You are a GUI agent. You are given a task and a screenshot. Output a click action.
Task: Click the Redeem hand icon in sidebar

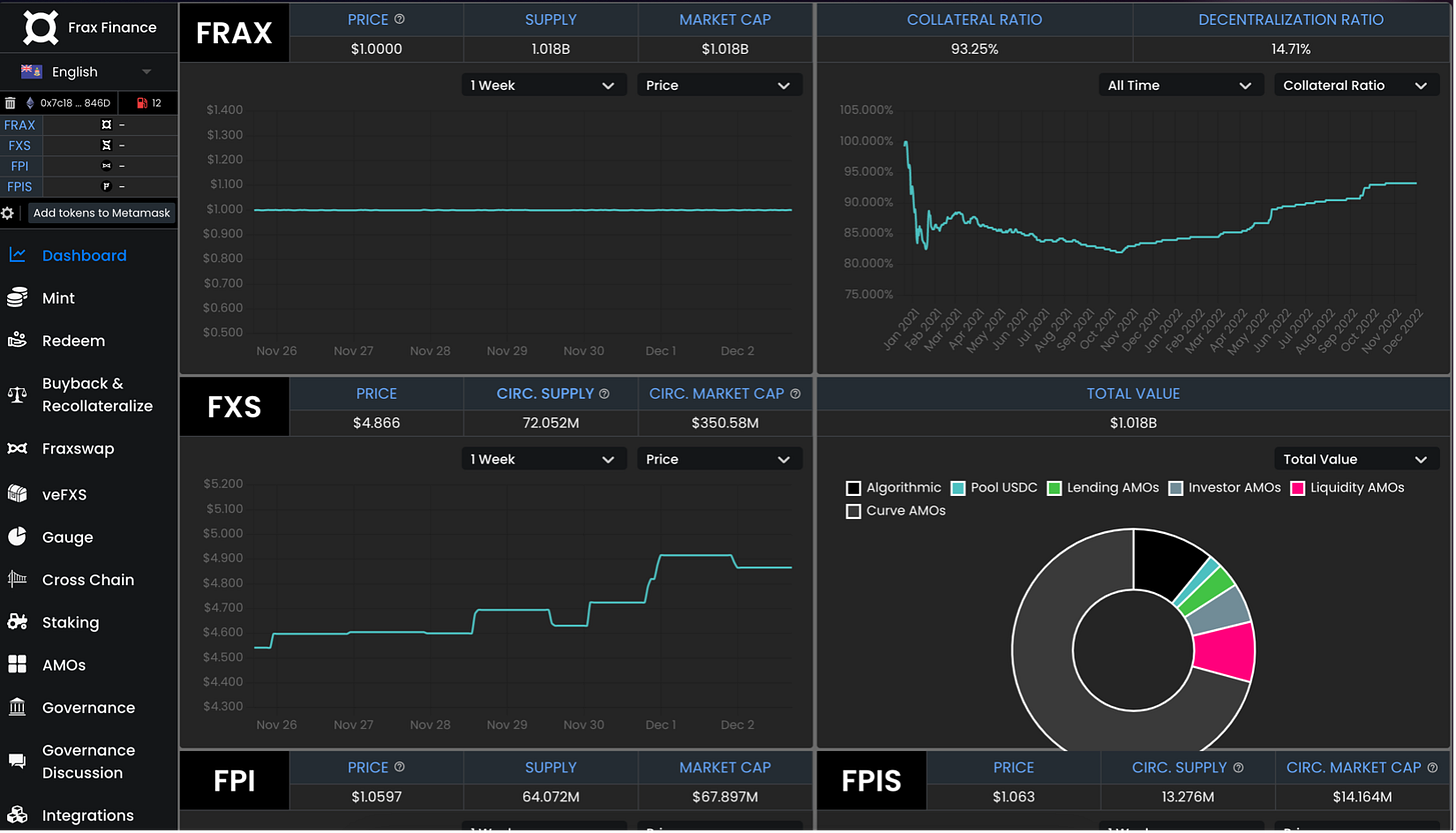(x=17, y=341)
